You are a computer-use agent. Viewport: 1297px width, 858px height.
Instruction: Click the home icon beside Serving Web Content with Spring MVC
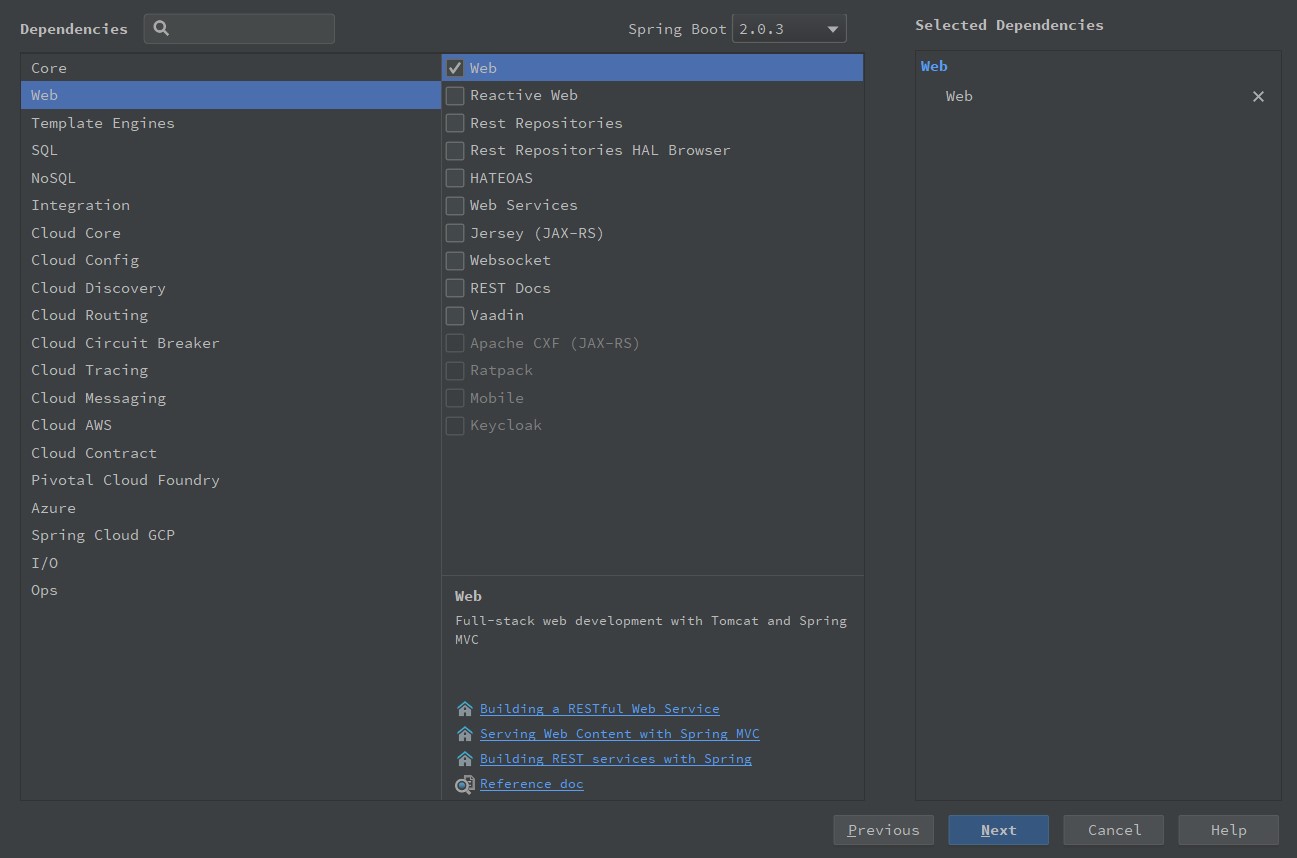(x=464, y=734)
